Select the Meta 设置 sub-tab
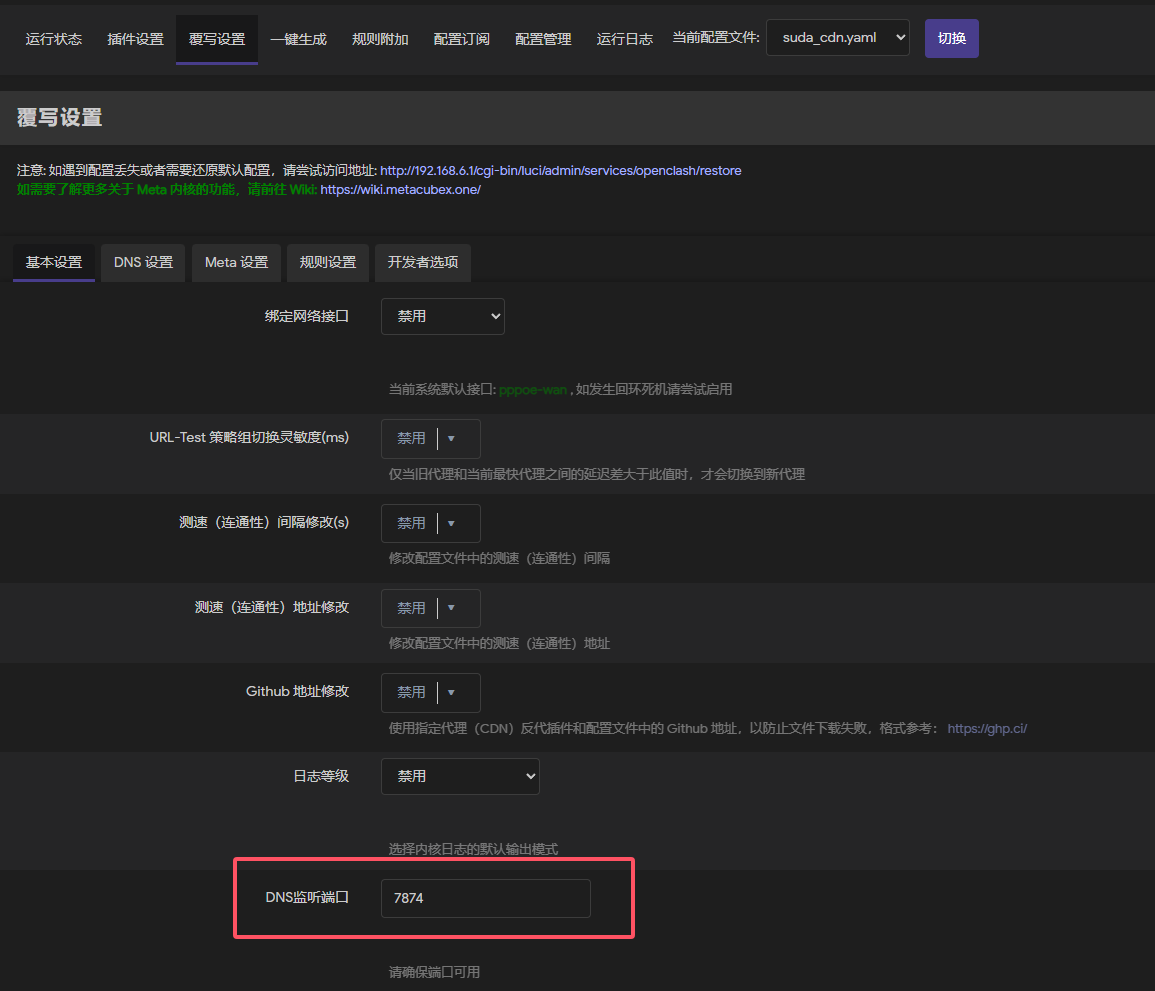This screenshot has width=1155, height=991. coord(236,262)
